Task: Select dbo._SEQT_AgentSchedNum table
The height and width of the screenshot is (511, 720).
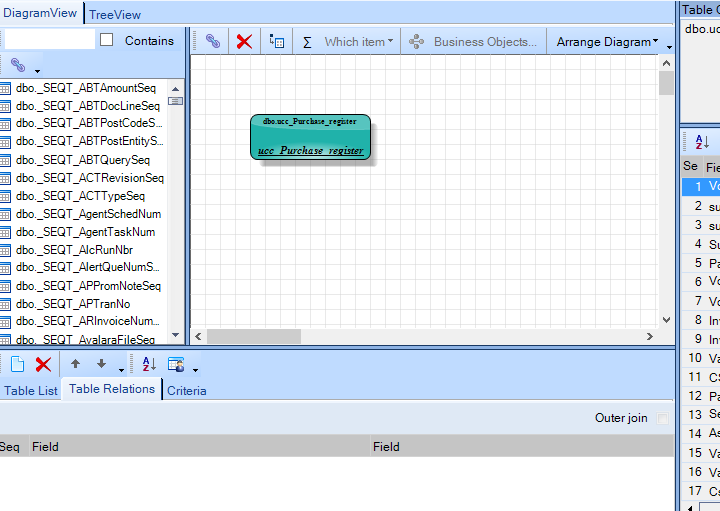Action: pos(88,214)
